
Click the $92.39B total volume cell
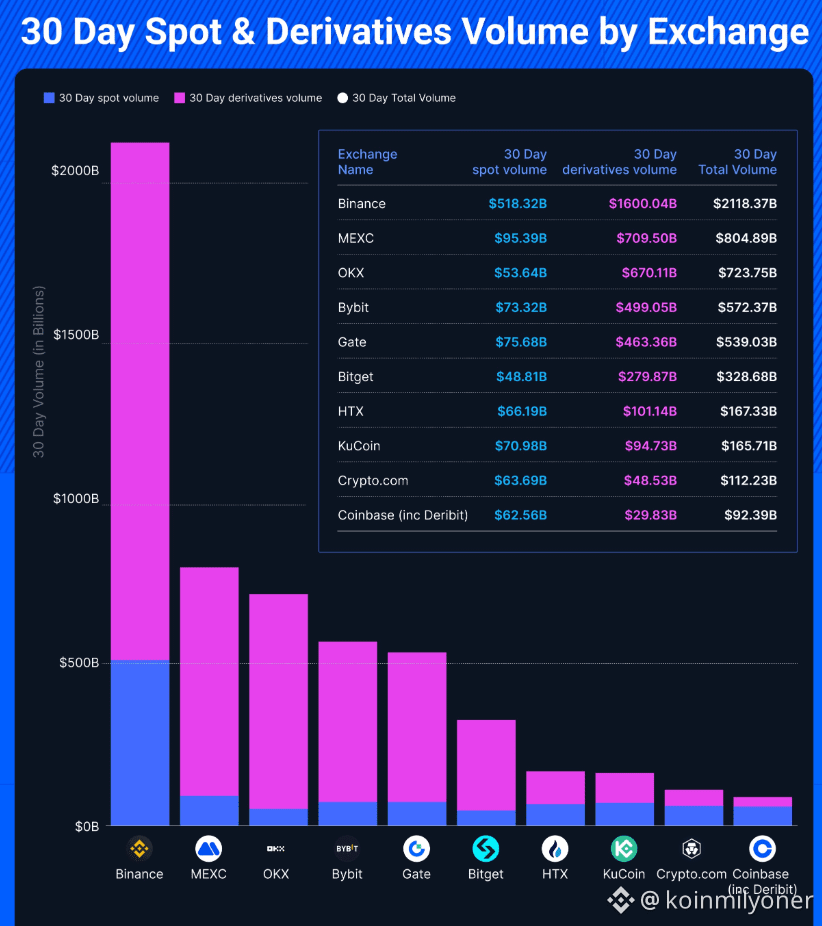[x=751, y=515]
